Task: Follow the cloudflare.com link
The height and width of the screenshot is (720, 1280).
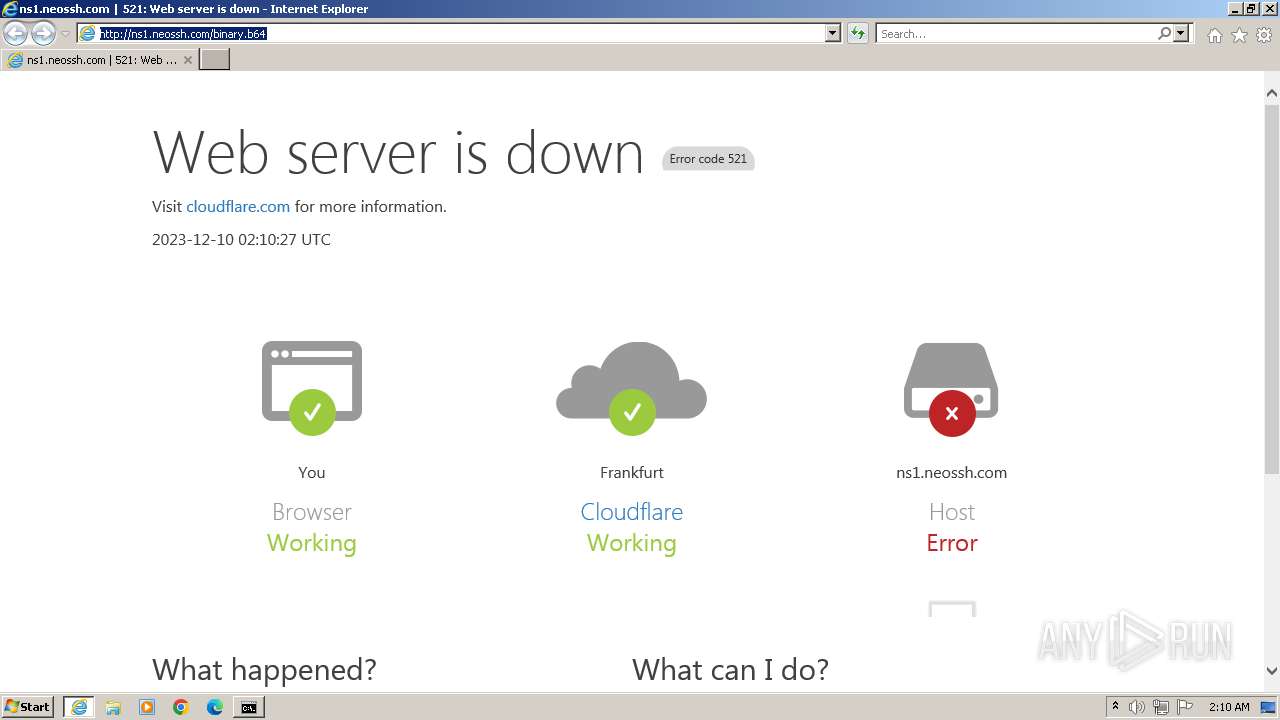Action: point(238,206)
